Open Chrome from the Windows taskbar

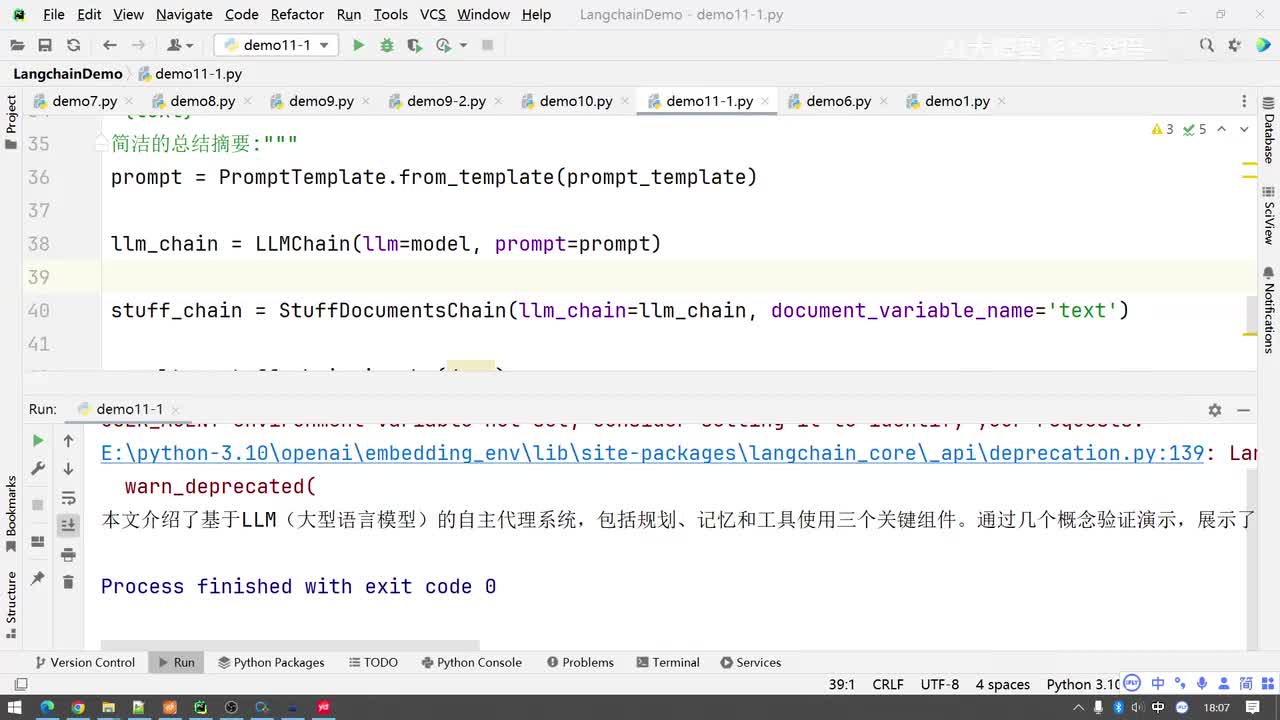tap(77, 707)
